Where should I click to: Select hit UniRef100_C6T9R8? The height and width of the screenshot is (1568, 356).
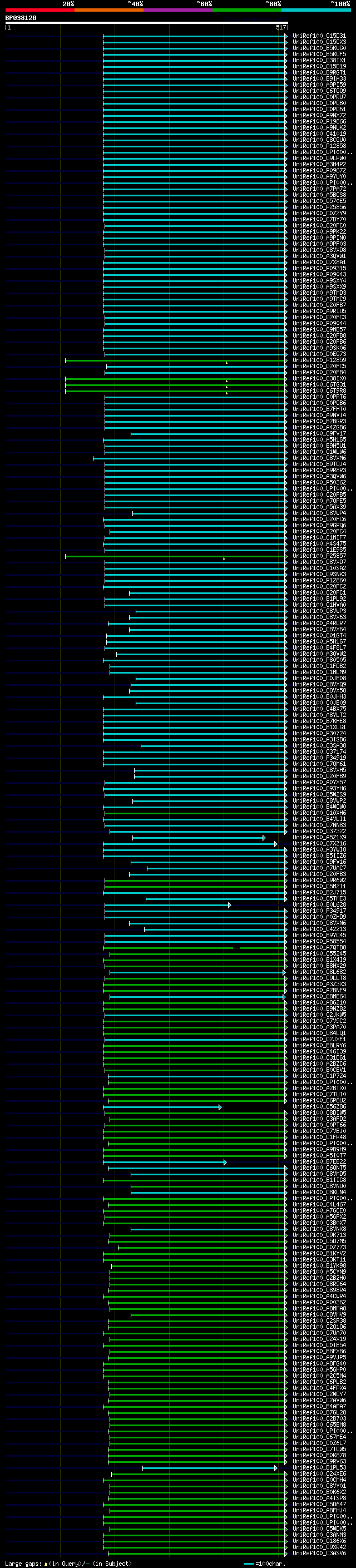click(319, 391)
